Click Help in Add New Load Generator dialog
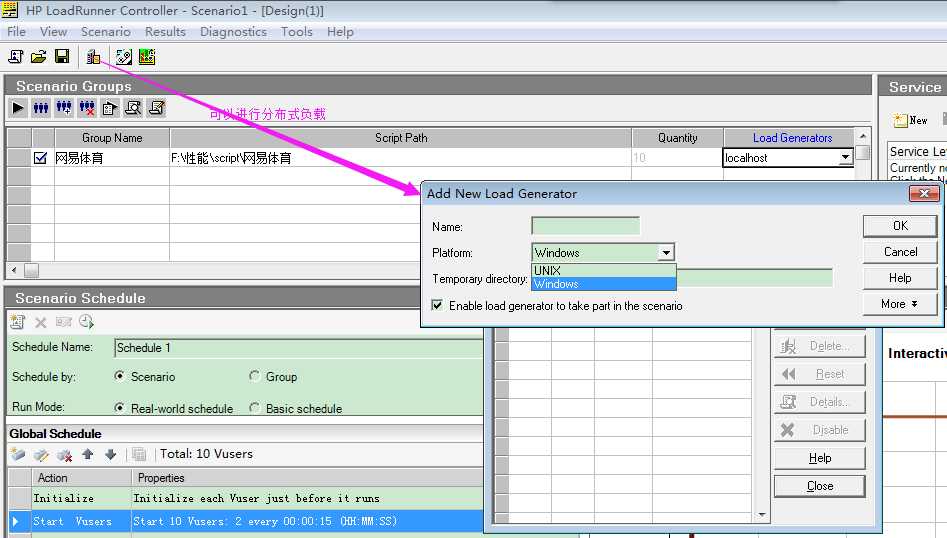Screen dimensions: 947x538 [x=900, y=278]
